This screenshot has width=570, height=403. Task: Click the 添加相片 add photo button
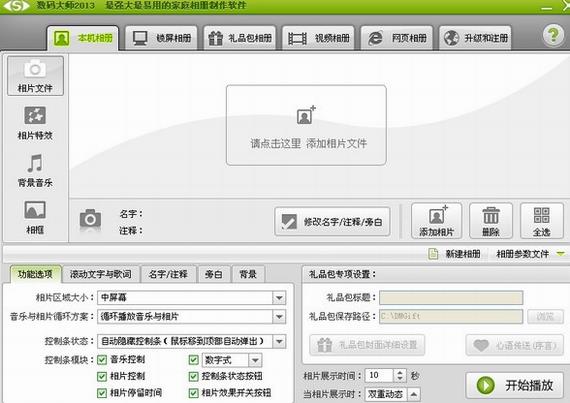(436, 221)
